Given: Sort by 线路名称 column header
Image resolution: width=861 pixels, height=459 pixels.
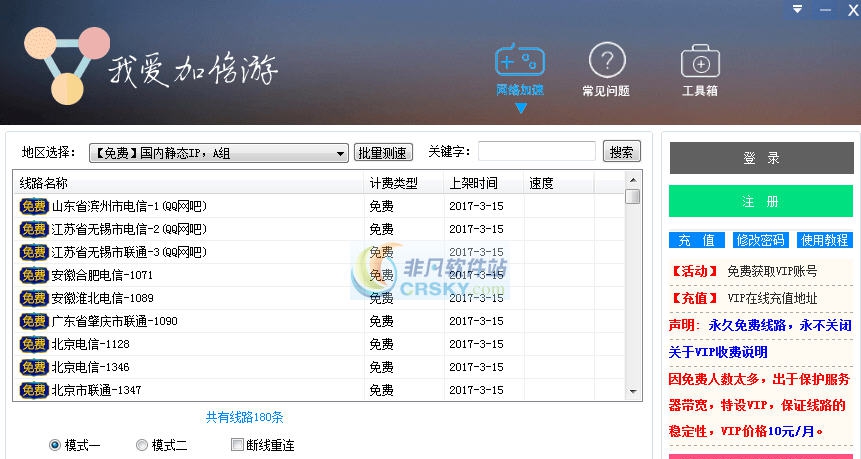Looking at the screenshot, I should pyautogui.click(x=189, y=183).
